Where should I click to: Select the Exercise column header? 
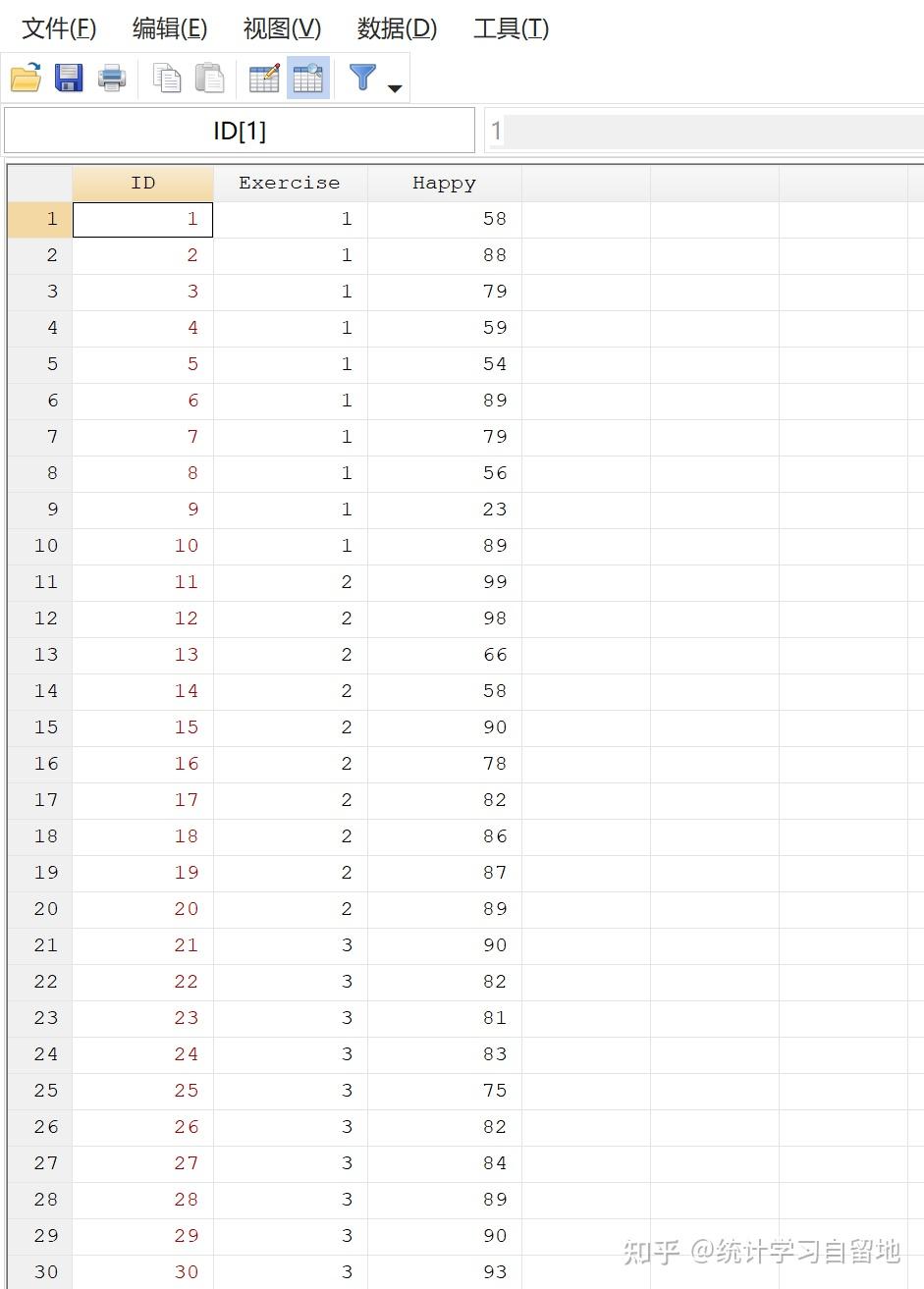[290, 183]
